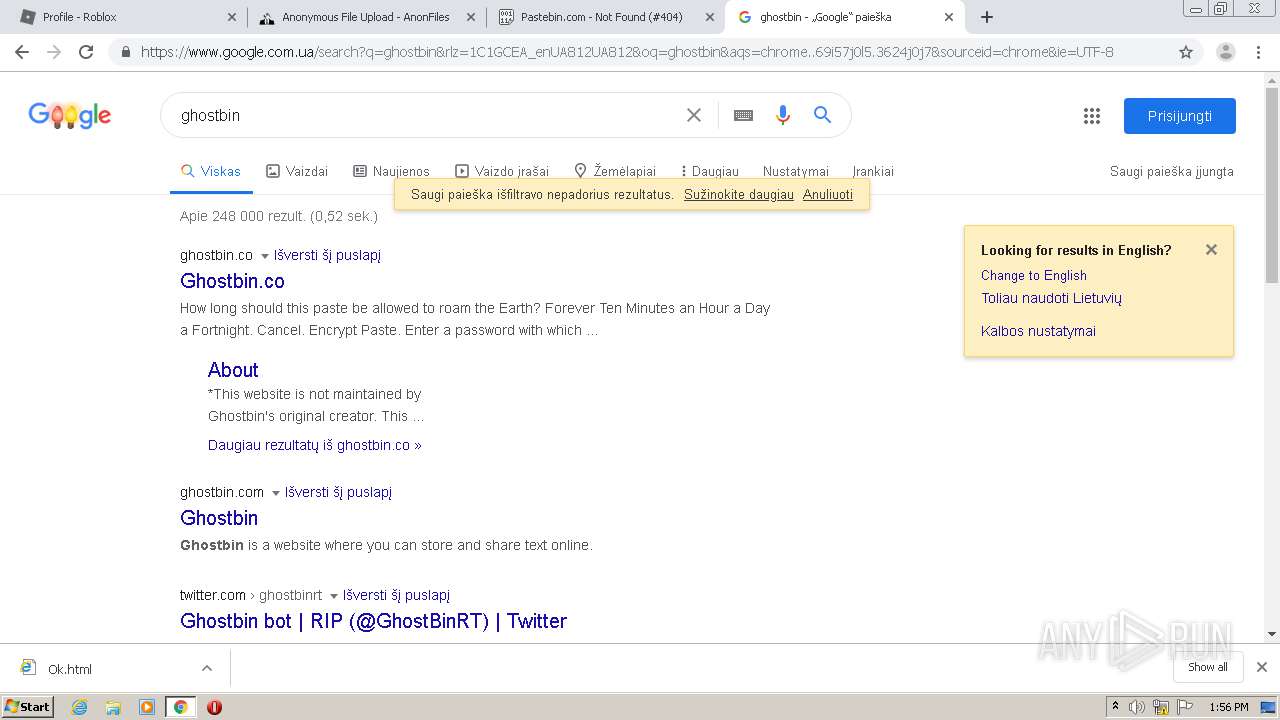Screen dimensions: 1280x720
Task: Open the Windows Start button
Action: tap(28, 707)
